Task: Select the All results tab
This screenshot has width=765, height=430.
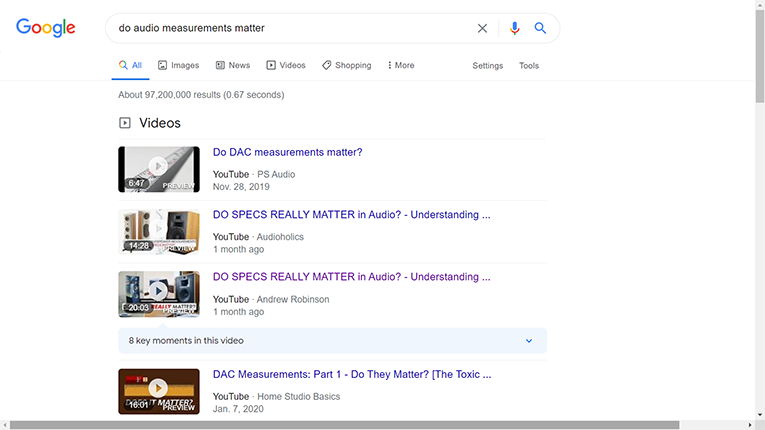Action: point(130,65)
